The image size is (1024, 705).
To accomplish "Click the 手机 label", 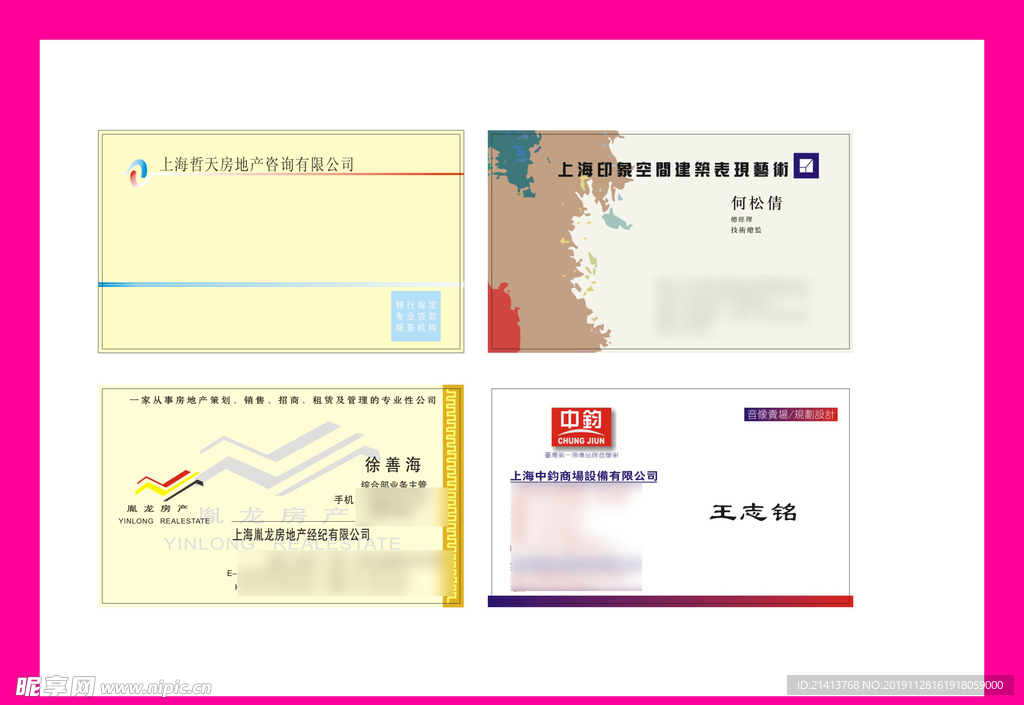I will click(x=344, y=500).
